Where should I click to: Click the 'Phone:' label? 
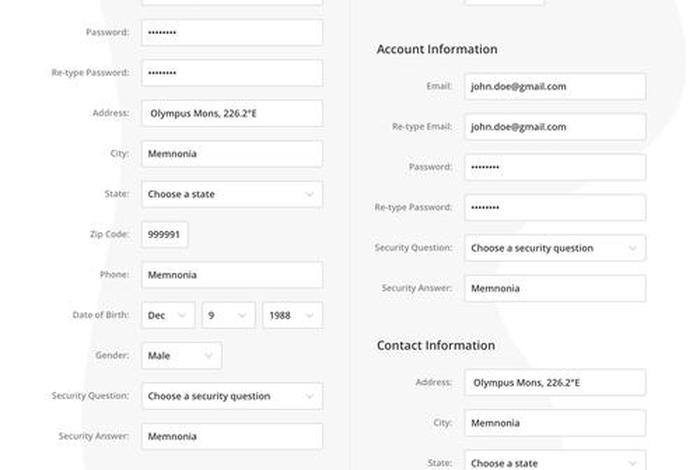click(114, 274)
